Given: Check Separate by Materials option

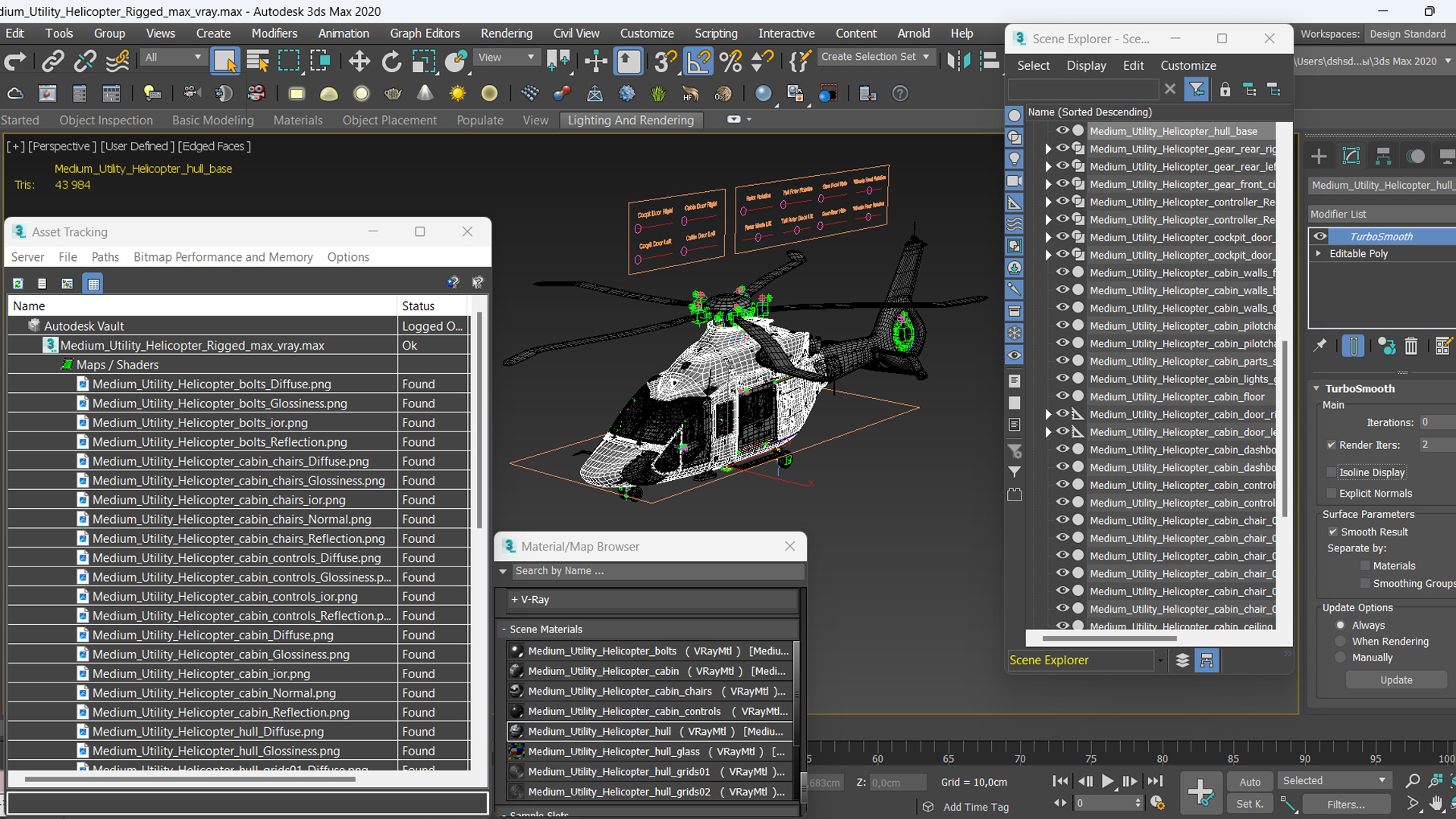Looking at the screenshot, I should click(1365, 566).
